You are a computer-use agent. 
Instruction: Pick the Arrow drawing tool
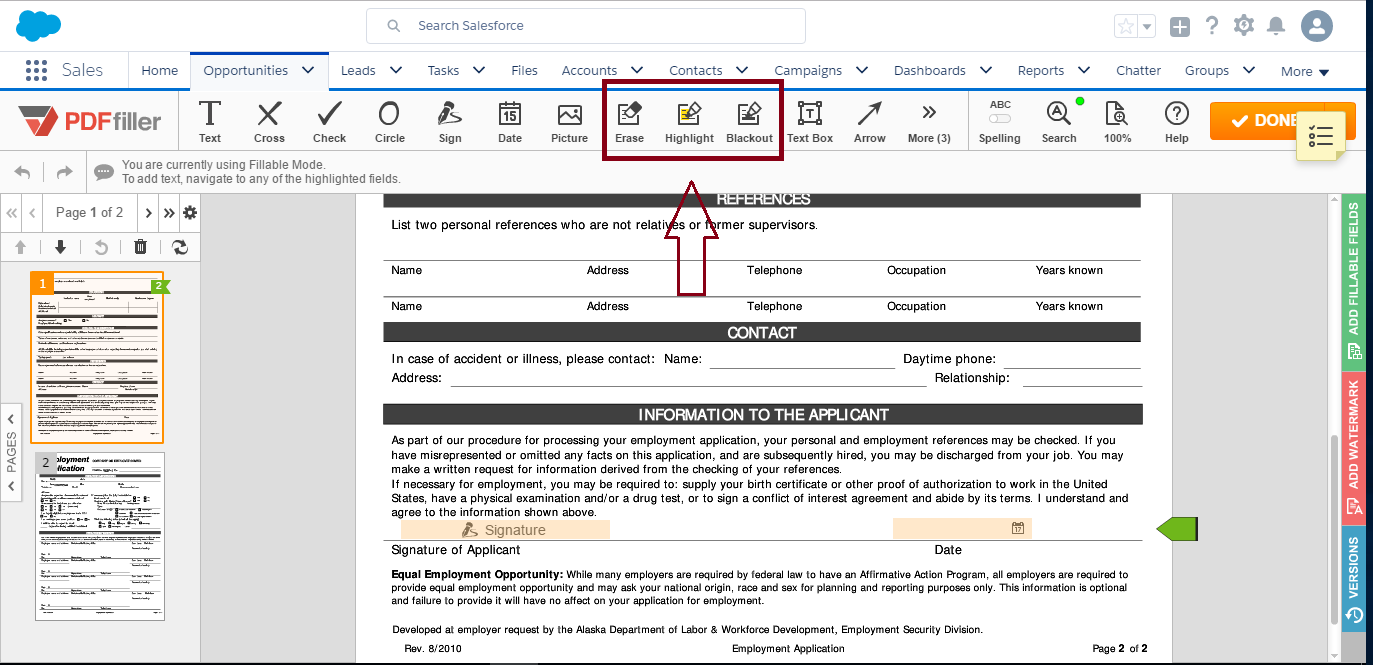click(870, 122)
